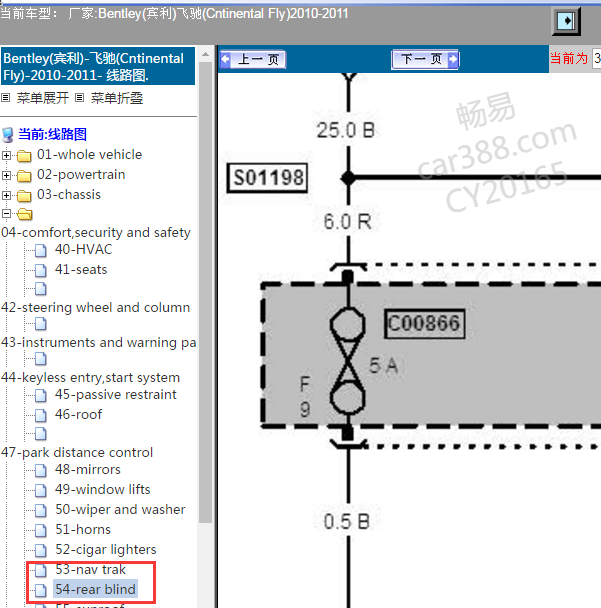Viewport: 601px width, 608px height.
Task: Open 47-park distance control
Action: click(x=77, y=453)
